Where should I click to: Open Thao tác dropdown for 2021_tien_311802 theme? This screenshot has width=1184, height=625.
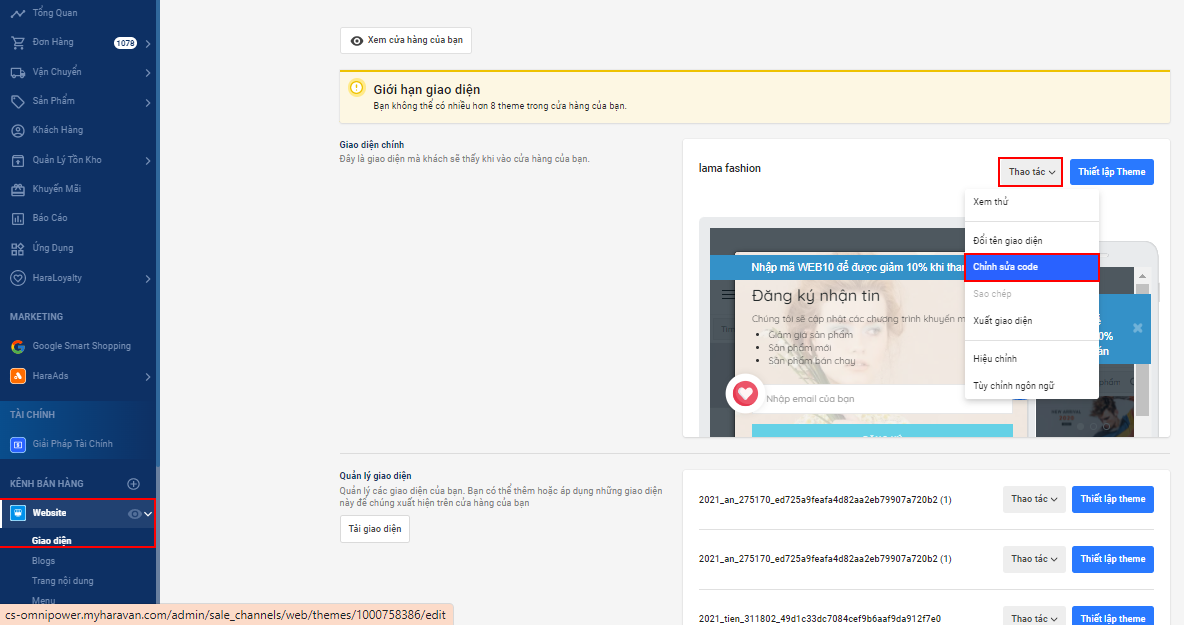[x=1034, y=617]
